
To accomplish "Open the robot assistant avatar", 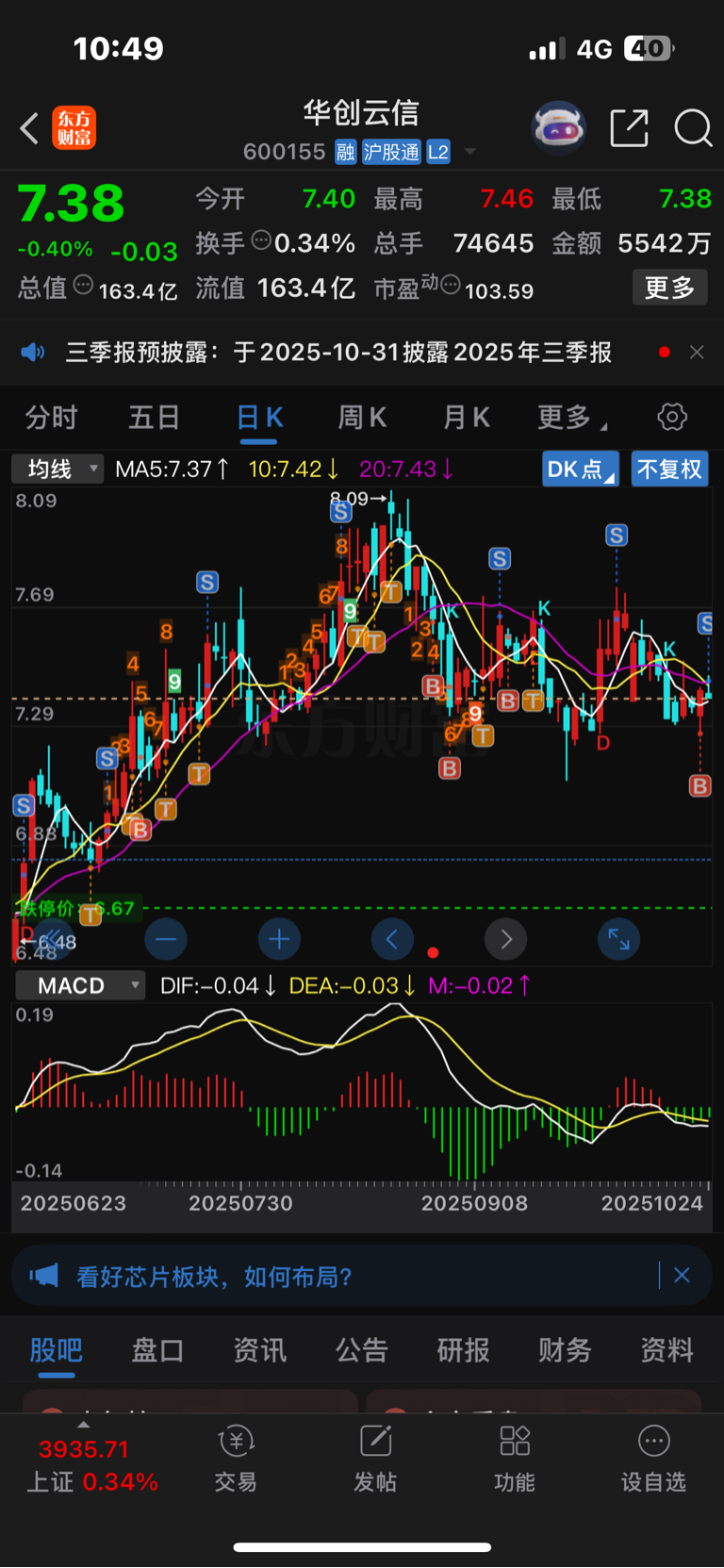I will tap(559, 127).
